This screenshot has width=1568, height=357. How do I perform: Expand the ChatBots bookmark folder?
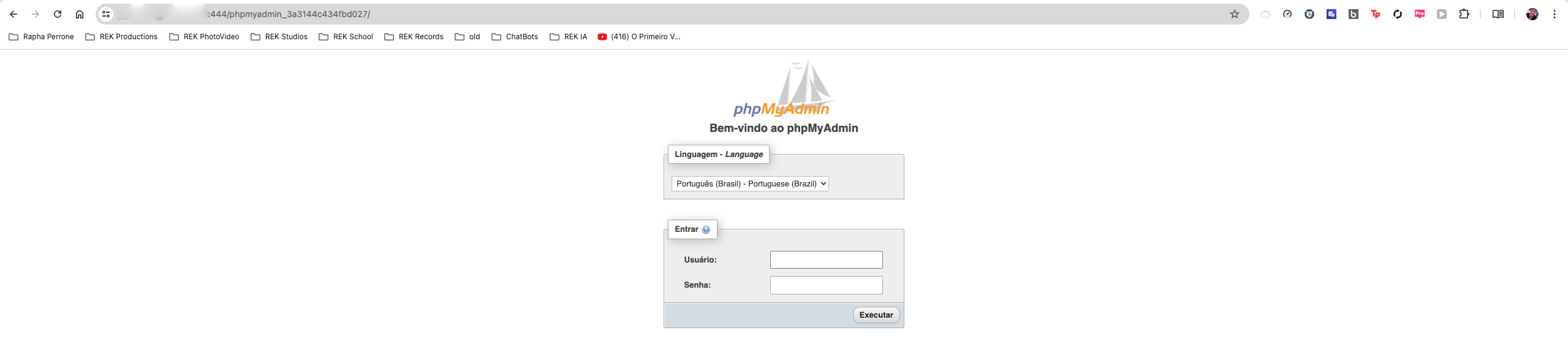point(515,37)
